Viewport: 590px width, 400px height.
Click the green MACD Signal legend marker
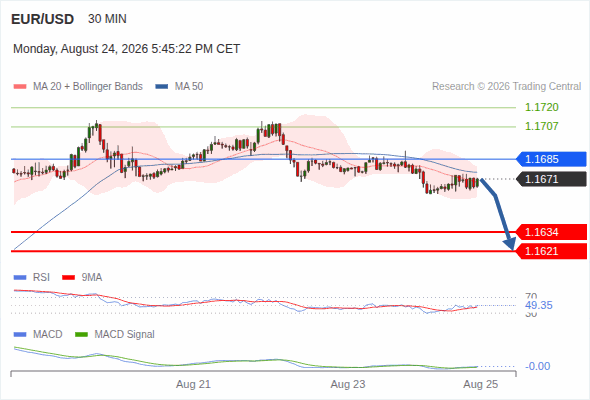click(81, 335)
